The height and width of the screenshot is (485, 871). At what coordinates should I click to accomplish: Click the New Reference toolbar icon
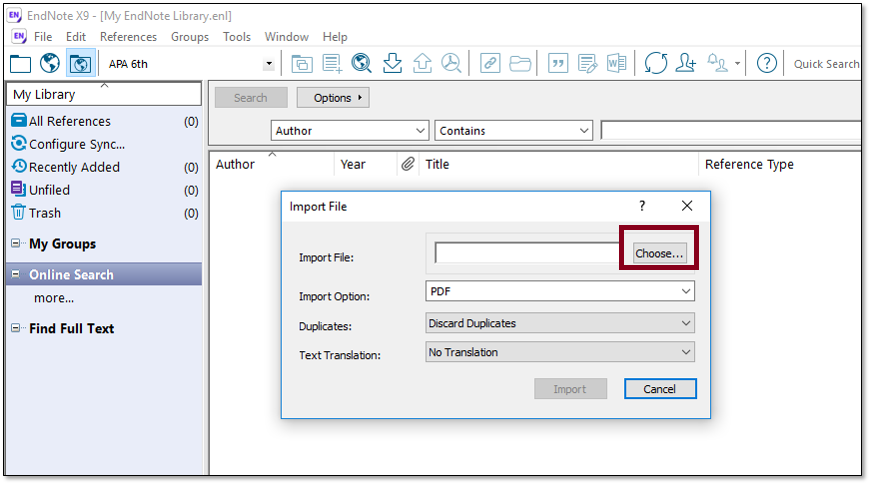click(x=332, y=63)
